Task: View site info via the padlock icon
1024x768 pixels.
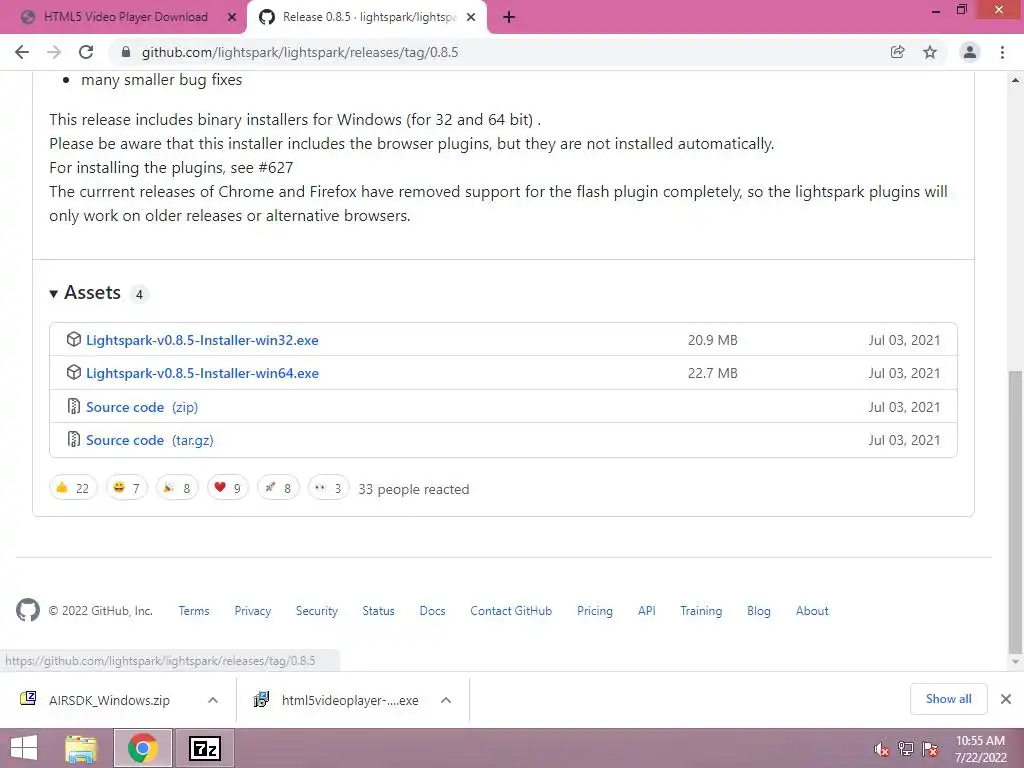Action: [126, 52]
